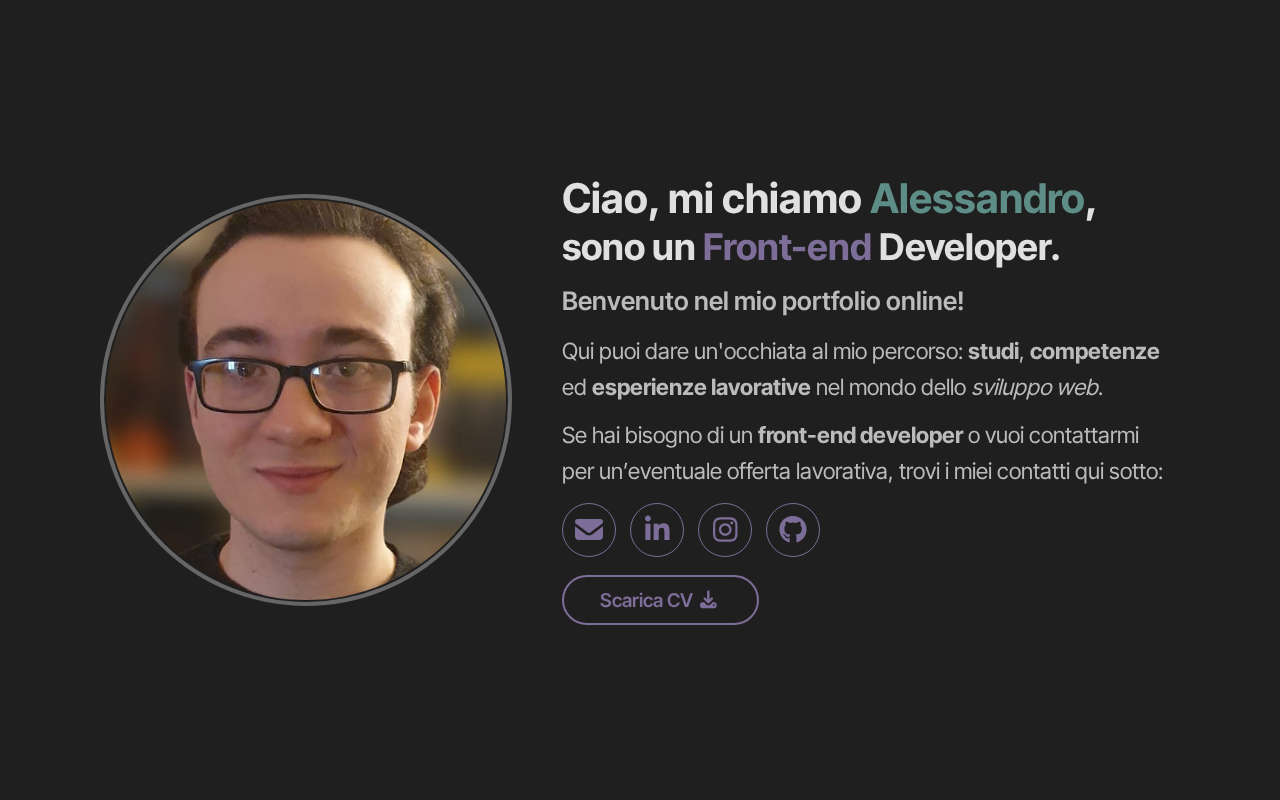Click the bold word competenze
Viewport: 1280px width, 800px height.
pyautogui.click(x=1094, y=352)
